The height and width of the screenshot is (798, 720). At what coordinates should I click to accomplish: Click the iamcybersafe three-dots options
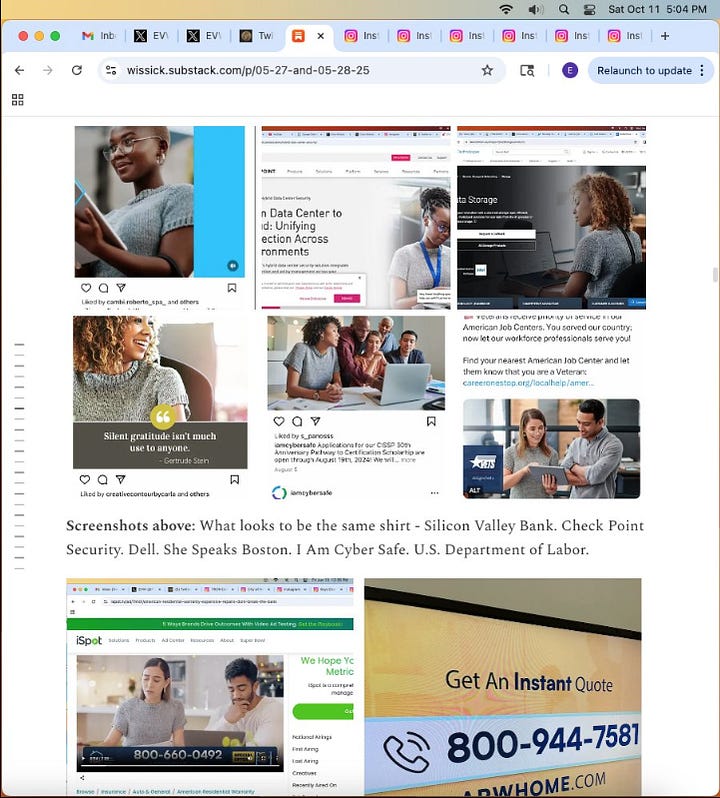(x=434, y=493)
